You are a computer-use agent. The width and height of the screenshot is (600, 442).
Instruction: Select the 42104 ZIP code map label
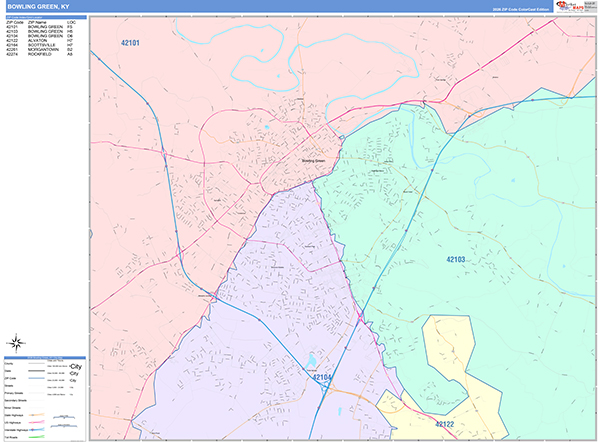(x=321, y=379)
